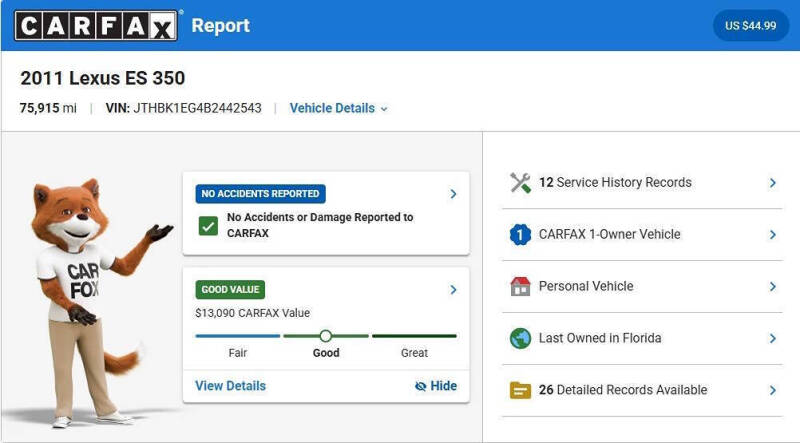Viewport: 800px width, 443px height.
Task: Click No Accidents or Damage Reported text
Action: coord(320,225)
